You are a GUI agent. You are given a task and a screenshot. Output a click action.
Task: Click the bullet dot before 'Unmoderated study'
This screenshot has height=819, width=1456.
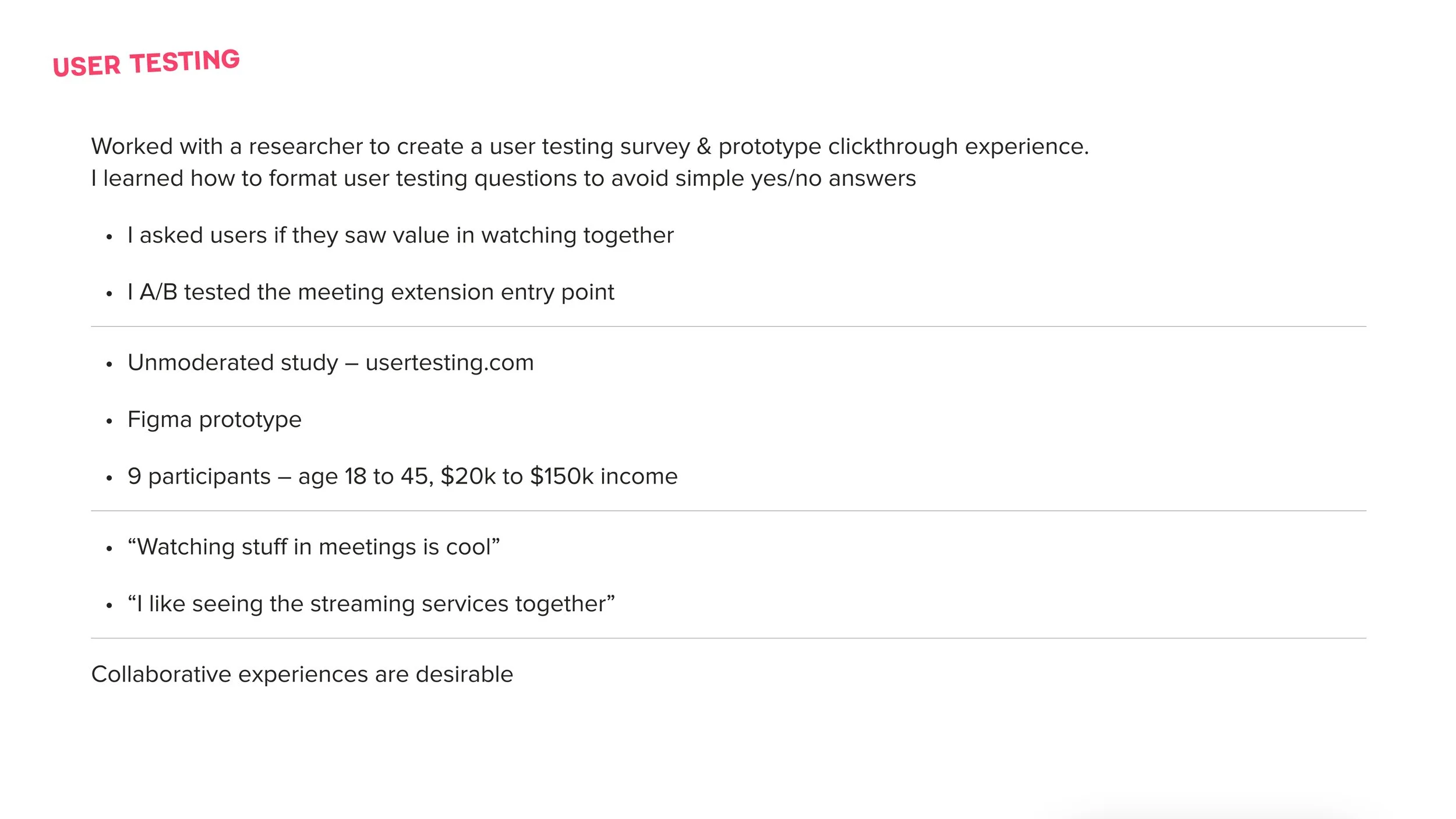109,365
